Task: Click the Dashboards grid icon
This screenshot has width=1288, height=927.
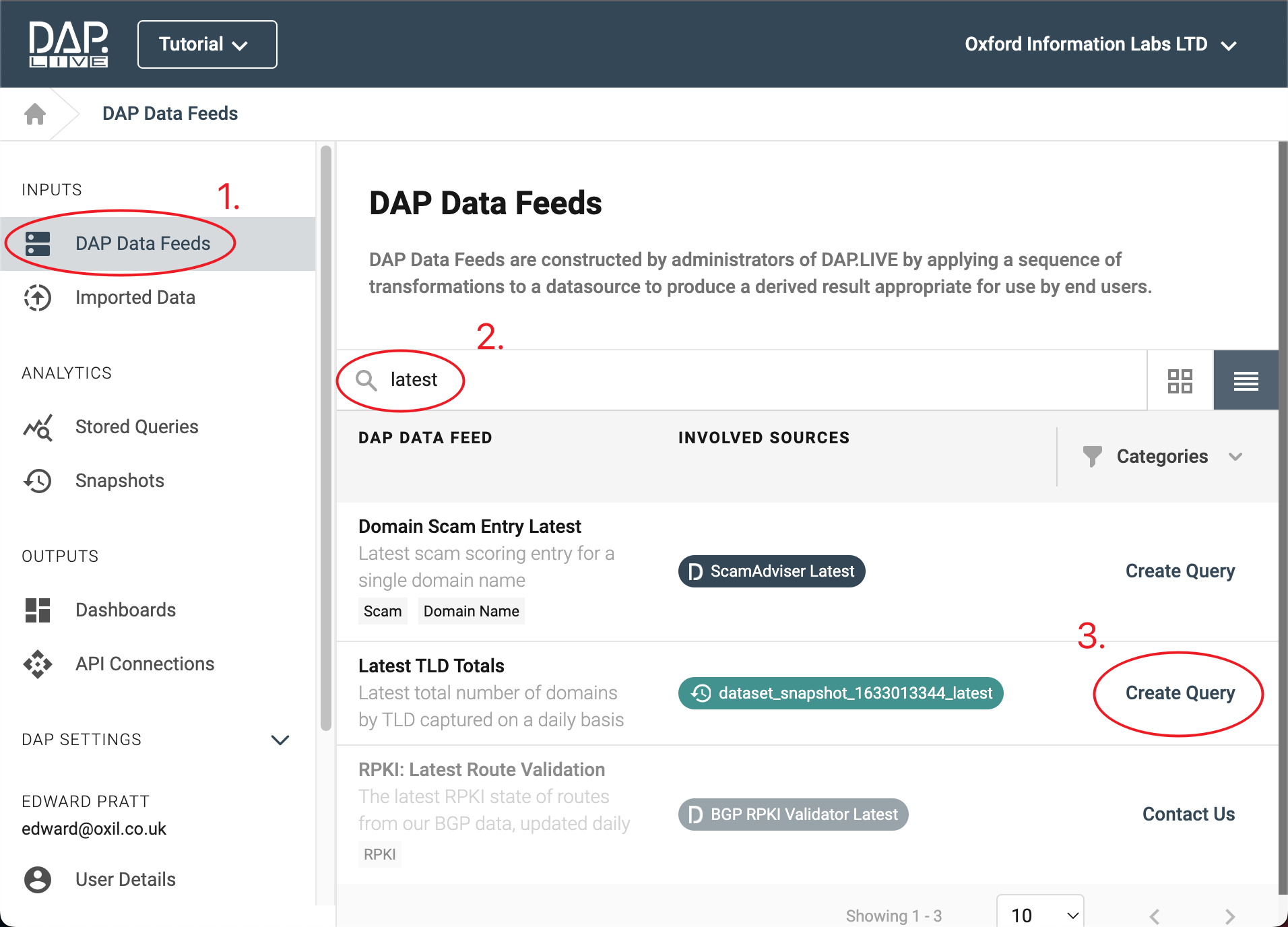Action: pyautogui.click(x=38, y=610)
